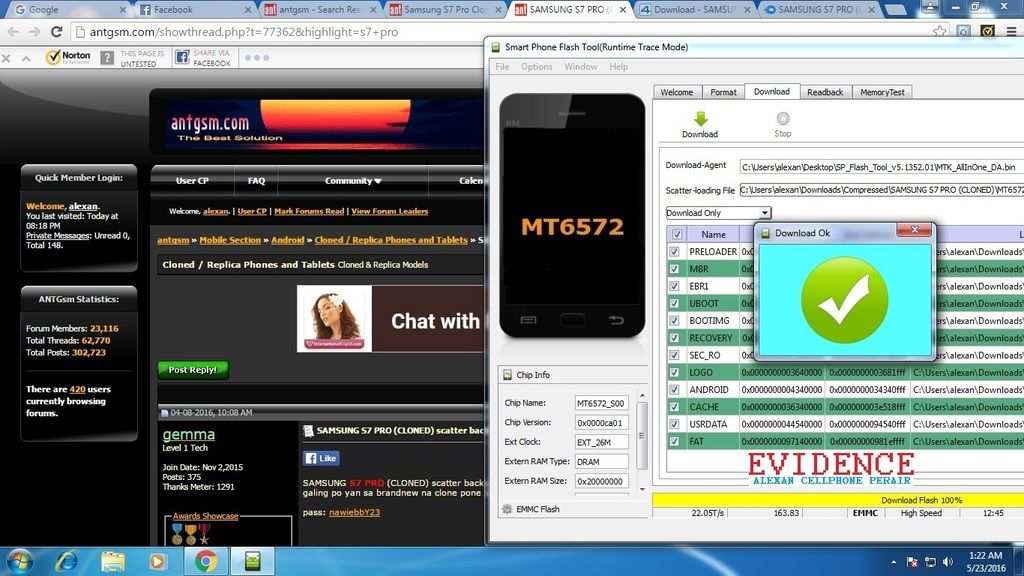Screen dimensions: 1024x576
Task: Open the FAQ forum link
Action: (257, 181)
